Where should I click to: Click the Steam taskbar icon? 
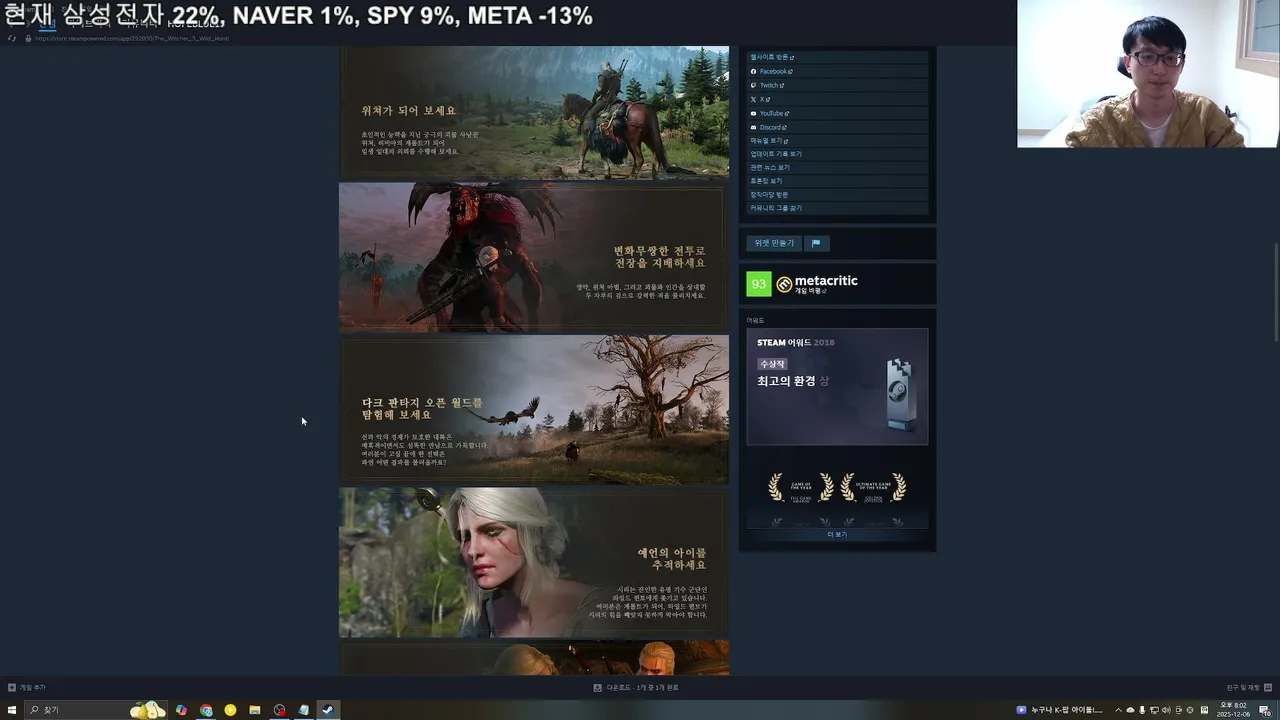click(x=328, y=710)
